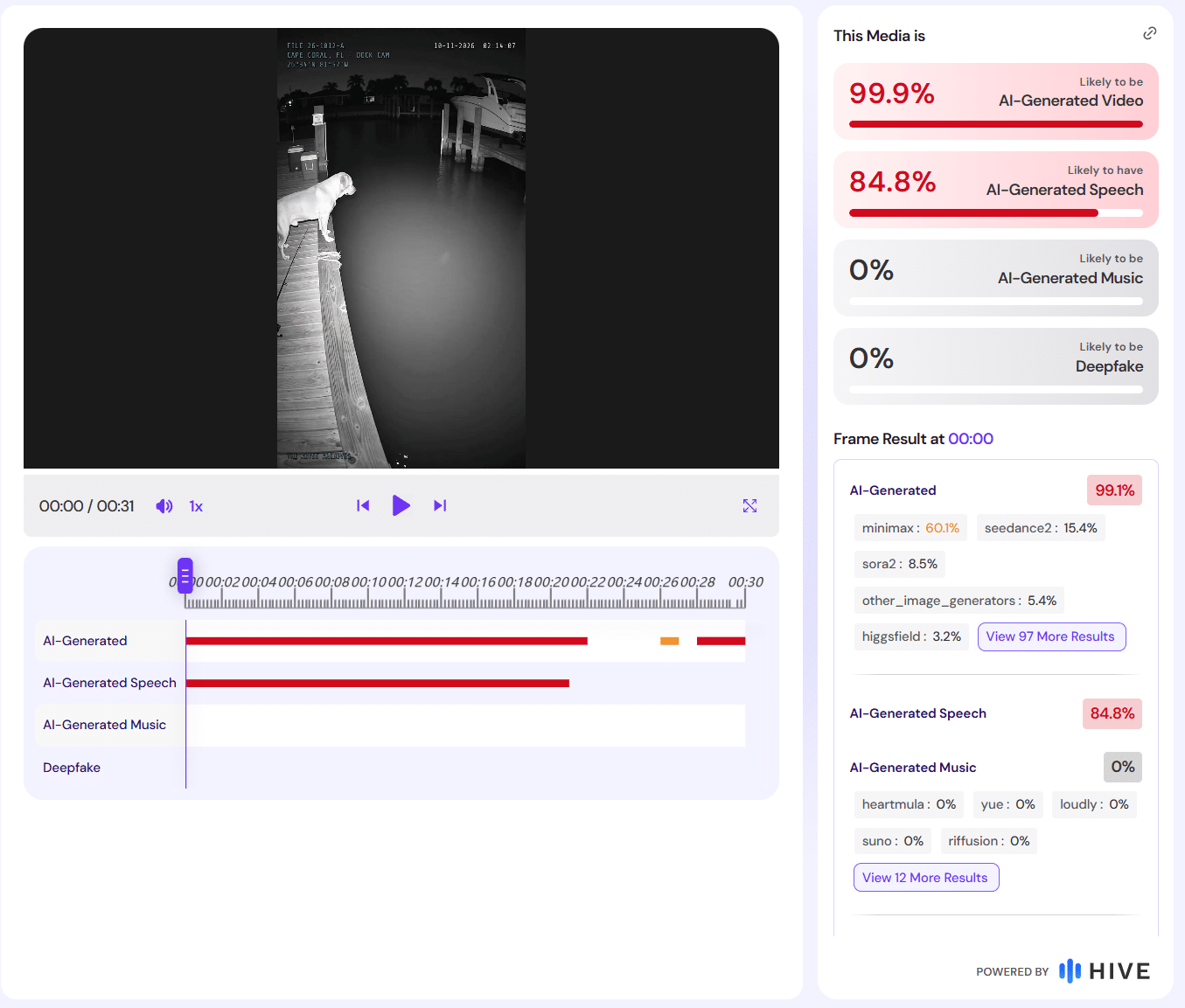Click the minimax 60.1% result chip
This screenshot has height=1008, width=1185.
[910, 528]
